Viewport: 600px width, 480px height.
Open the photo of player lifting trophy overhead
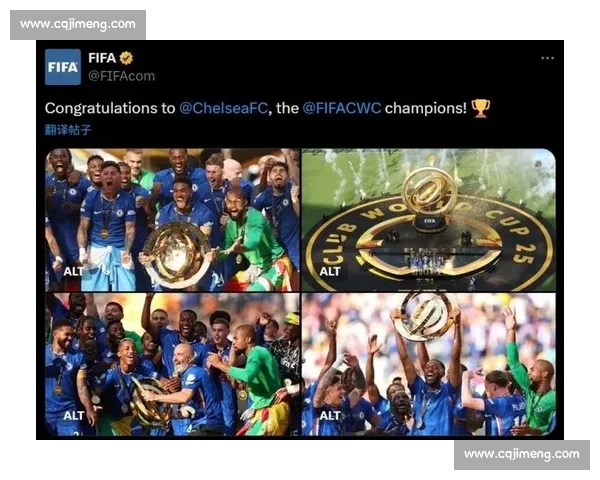point(429,364)
